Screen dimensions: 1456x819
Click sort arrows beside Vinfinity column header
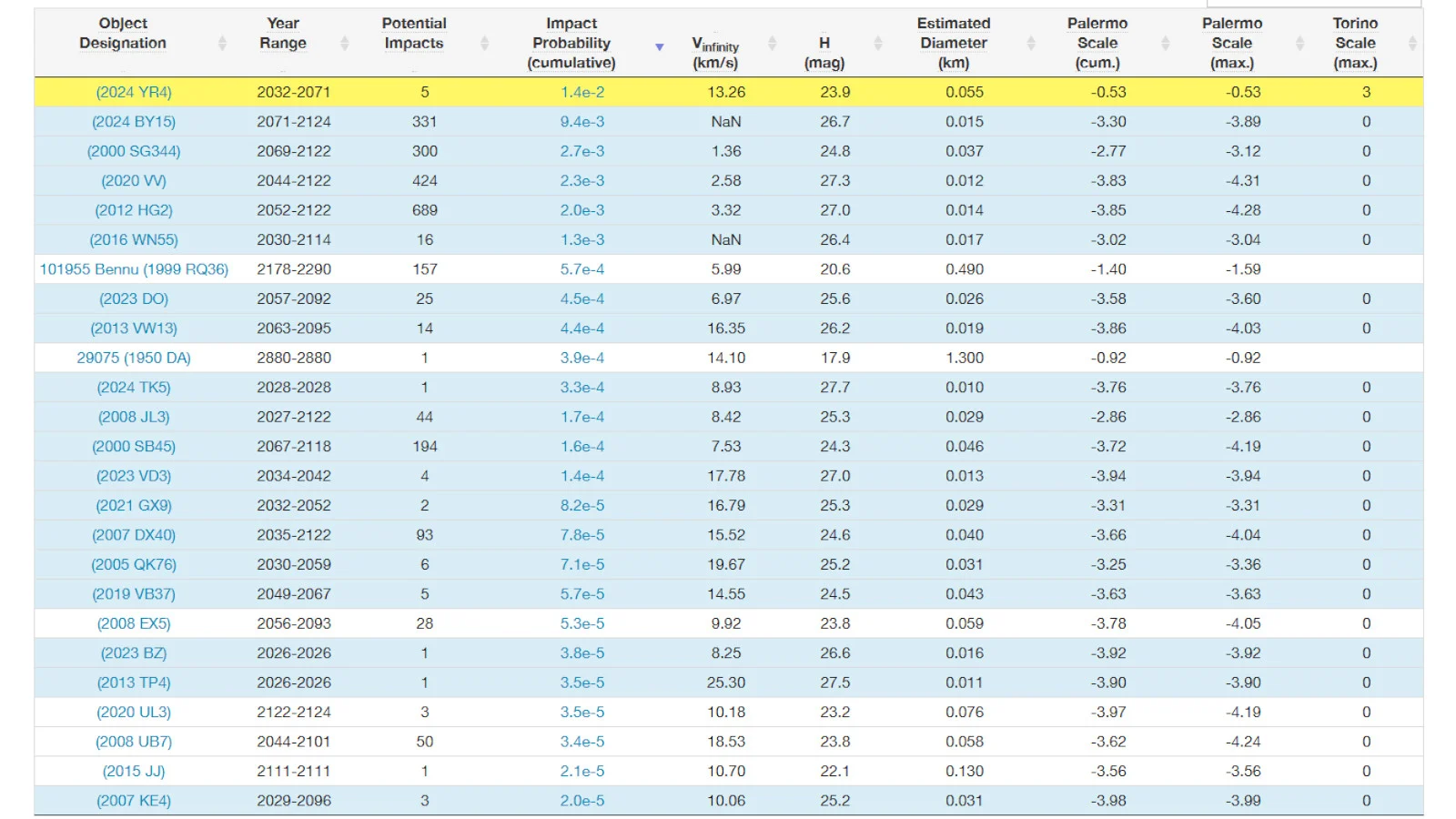click(772, 43)
